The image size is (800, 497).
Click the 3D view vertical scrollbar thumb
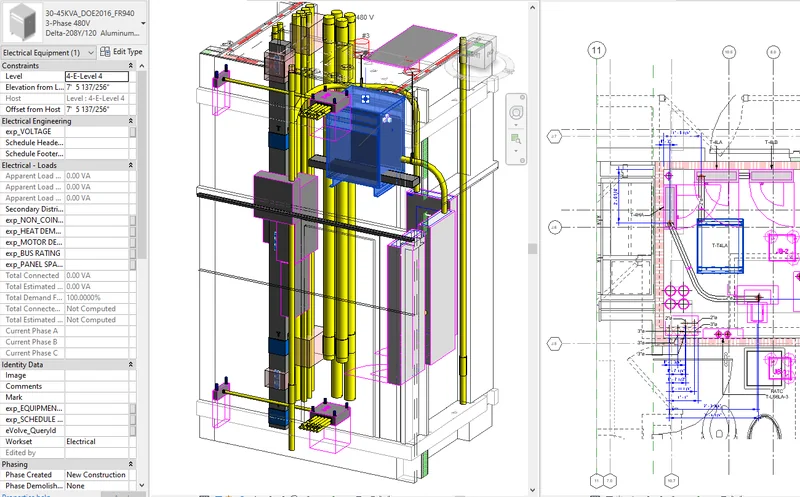coord(533,248)
